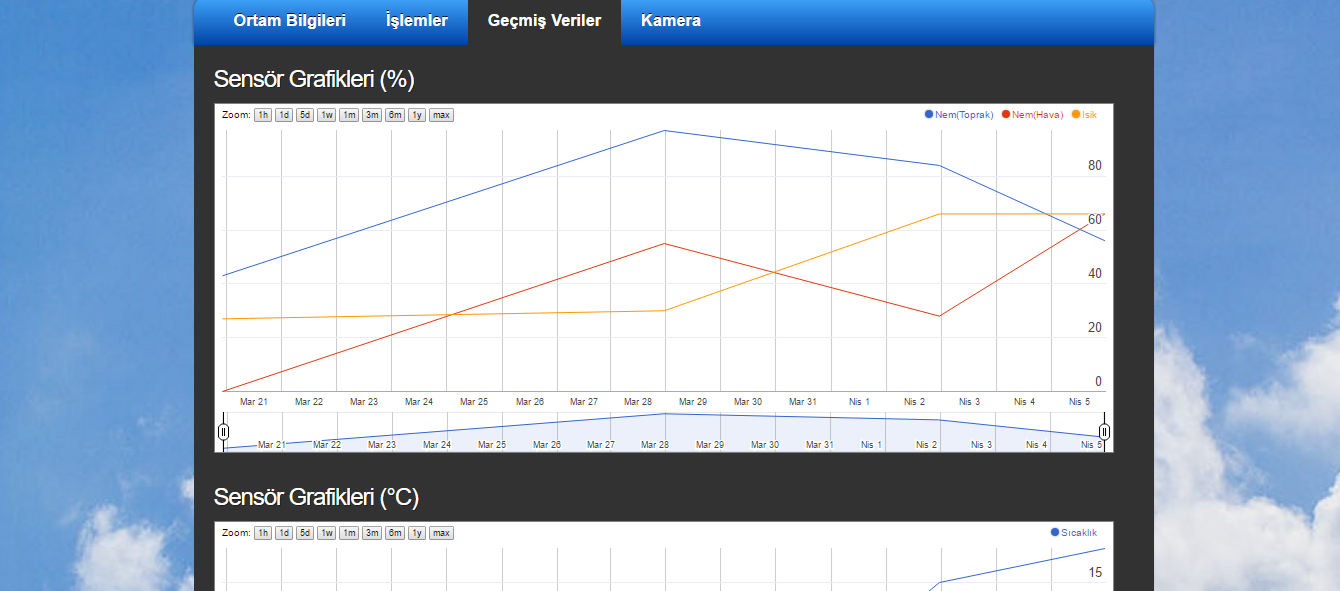The width and height of the screenshot is (1340, 591).
Task: Click the red Nem(Hava) legend marker
Action: click(1006, 114)
